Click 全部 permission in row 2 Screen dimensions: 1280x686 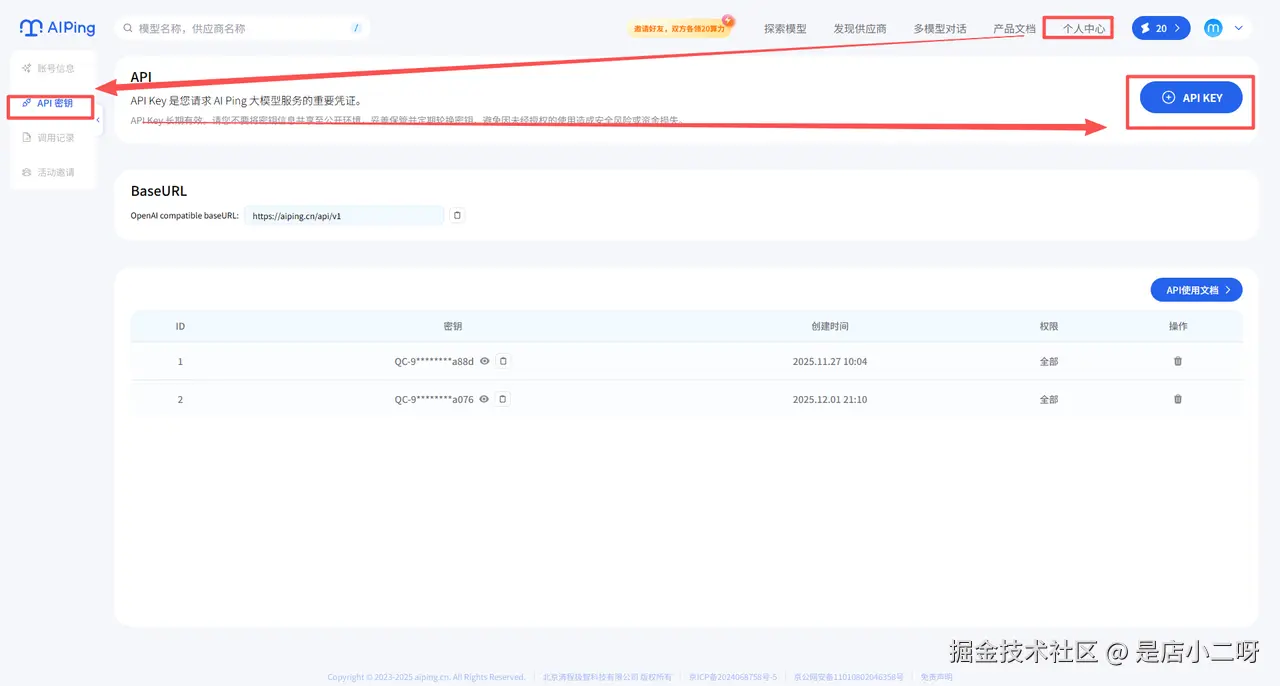click(x=1049, y=399)
